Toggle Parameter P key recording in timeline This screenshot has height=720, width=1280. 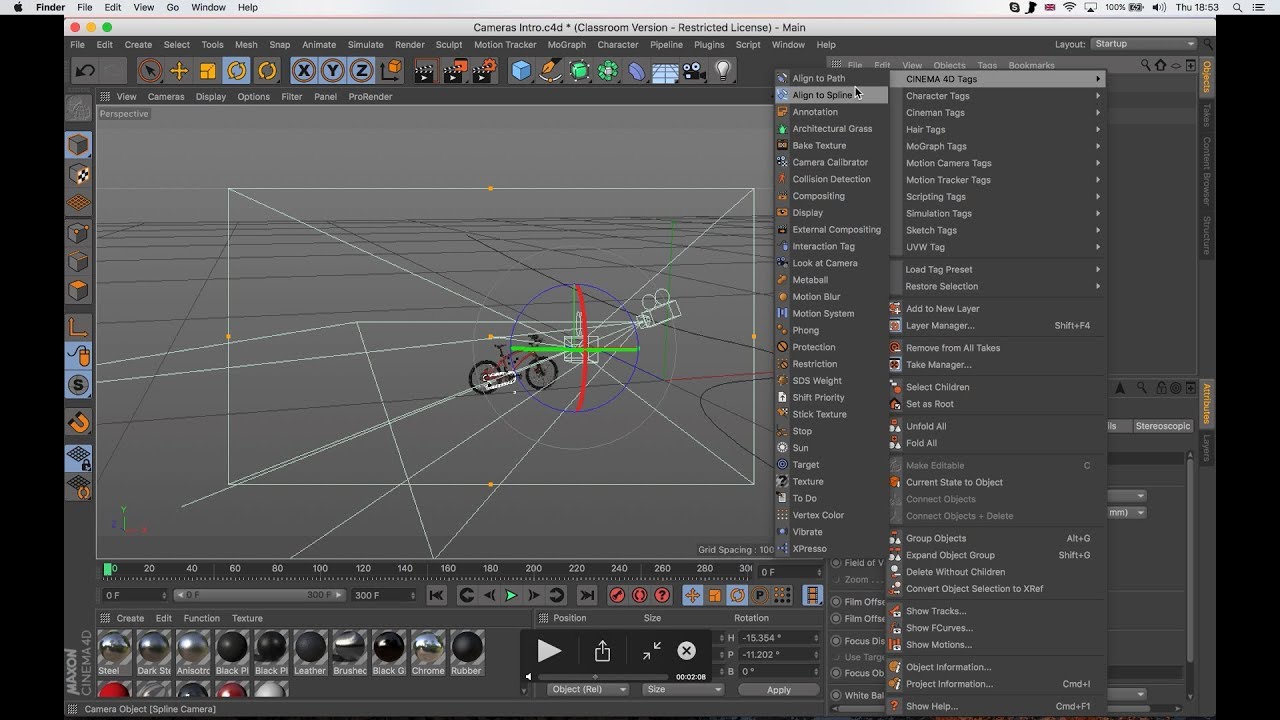[759, 595]
